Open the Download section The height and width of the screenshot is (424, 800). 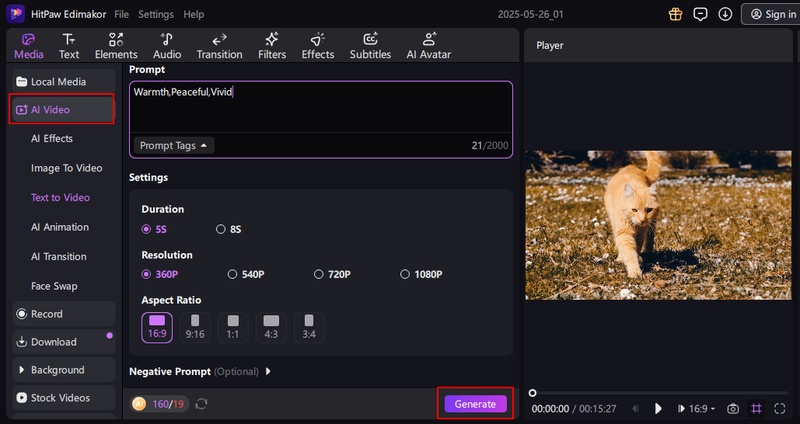click(64, 342)
